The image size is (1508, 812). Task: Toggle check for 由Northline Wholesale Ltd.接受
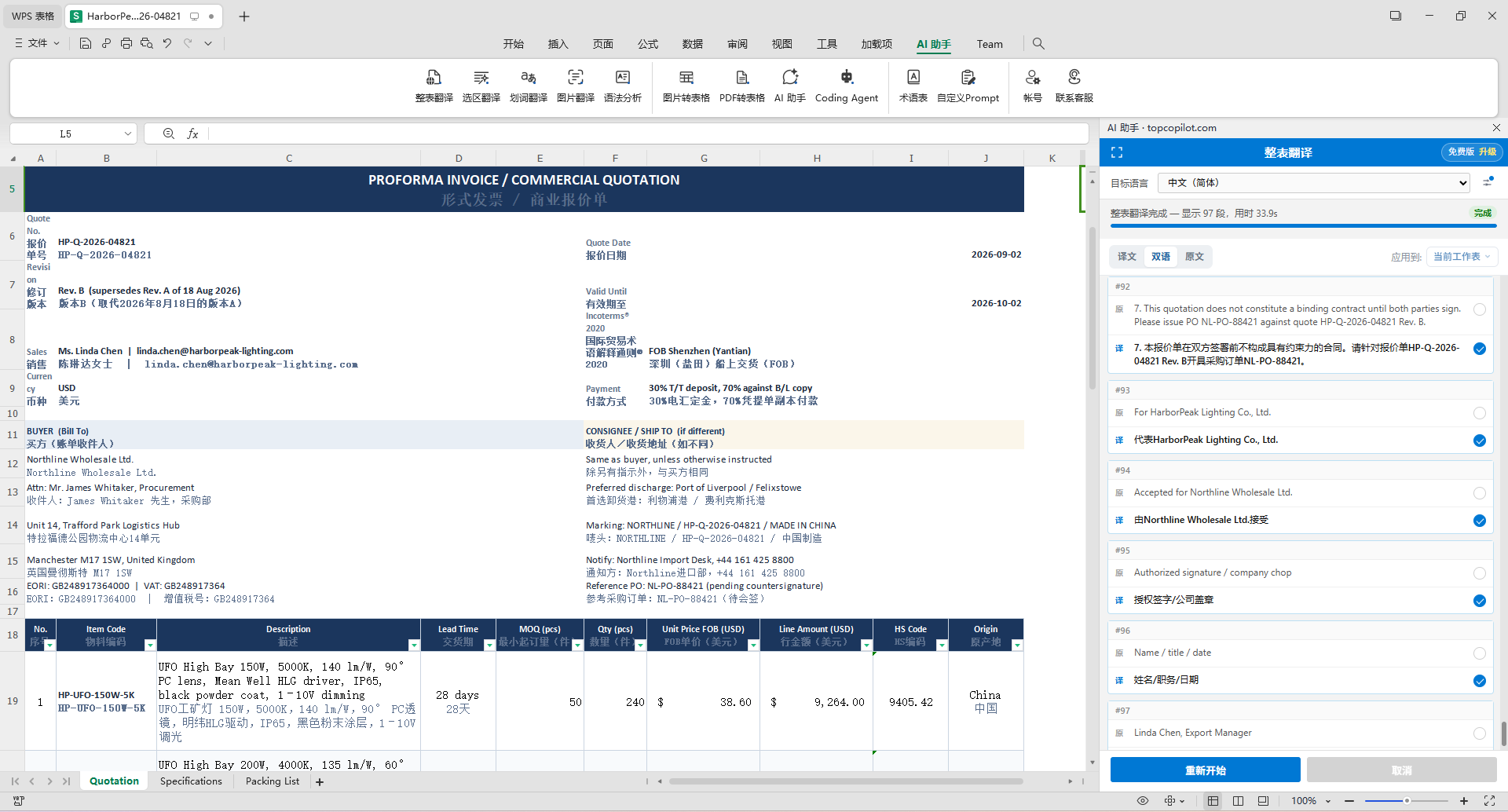click(x=1480, y=521)
